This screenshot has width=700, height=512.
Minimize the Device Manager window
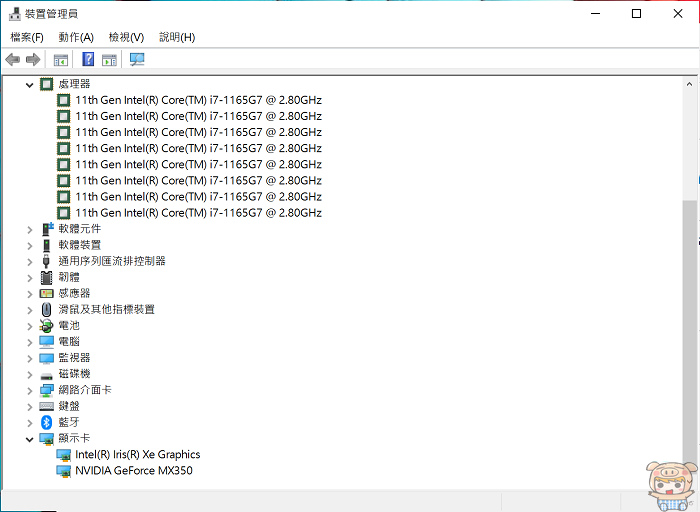click(596, 14)
